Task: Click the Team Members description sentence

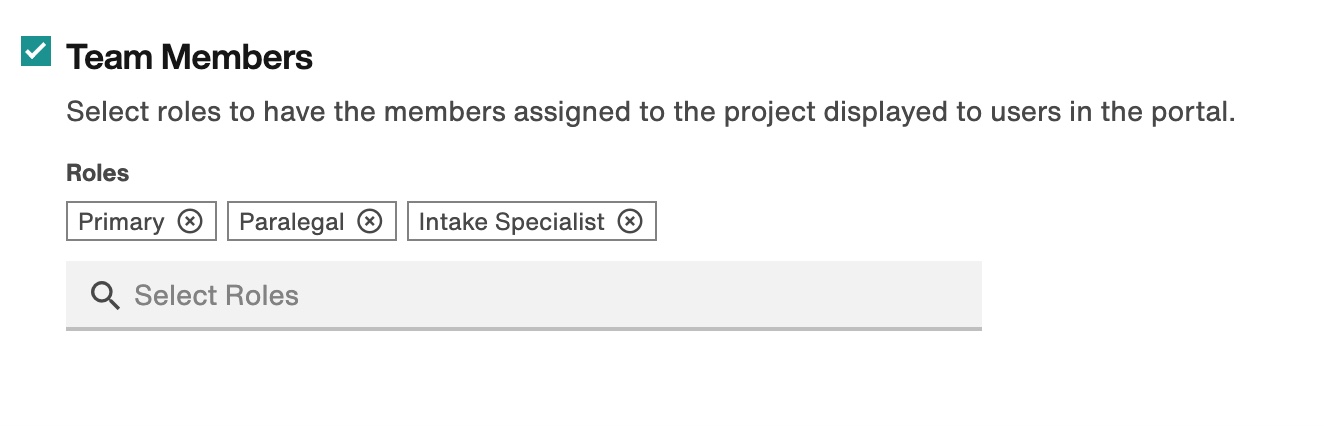Action: 651,112
